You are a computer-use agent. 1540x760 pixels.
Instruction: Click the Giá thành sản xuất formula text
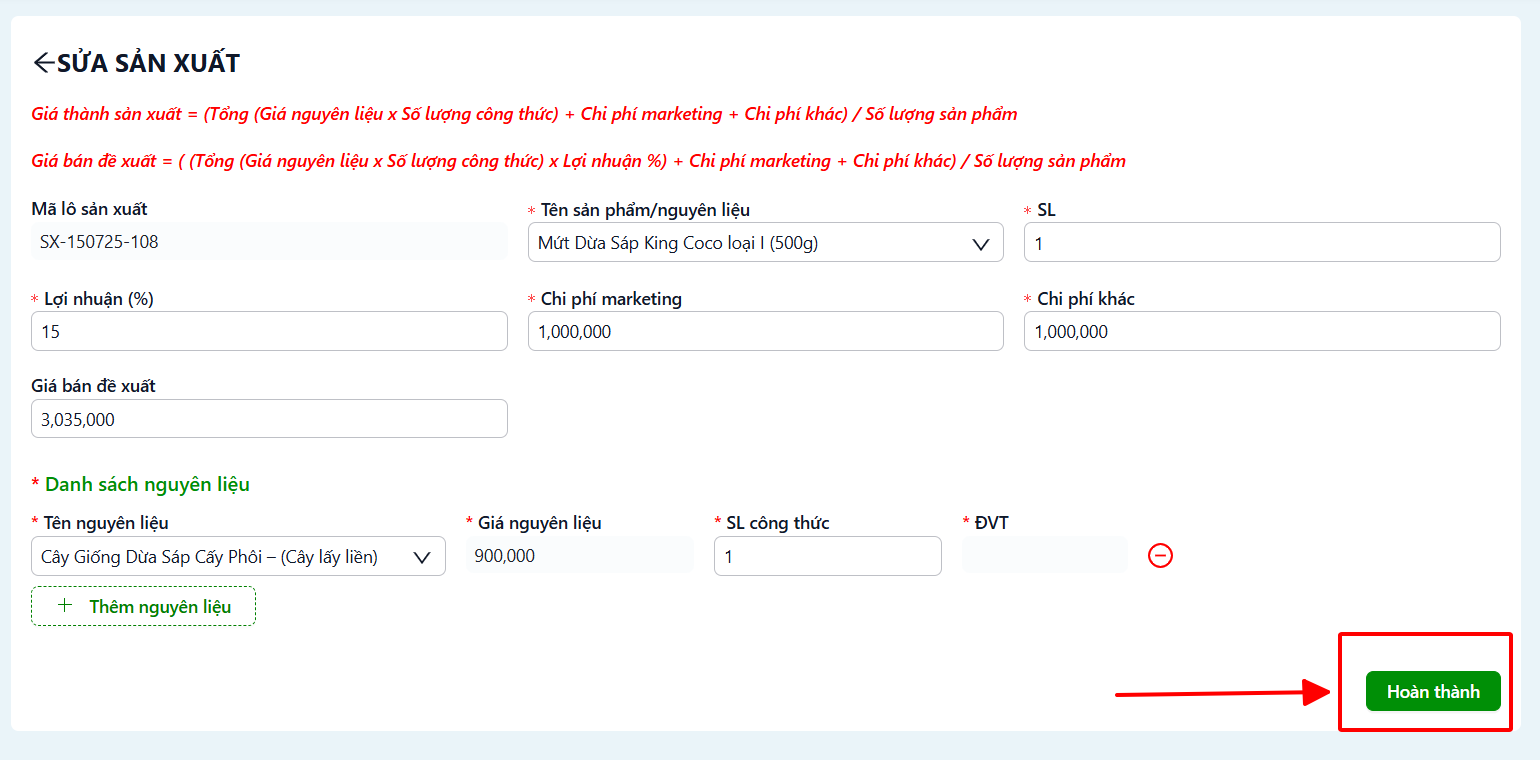point(525,114)
